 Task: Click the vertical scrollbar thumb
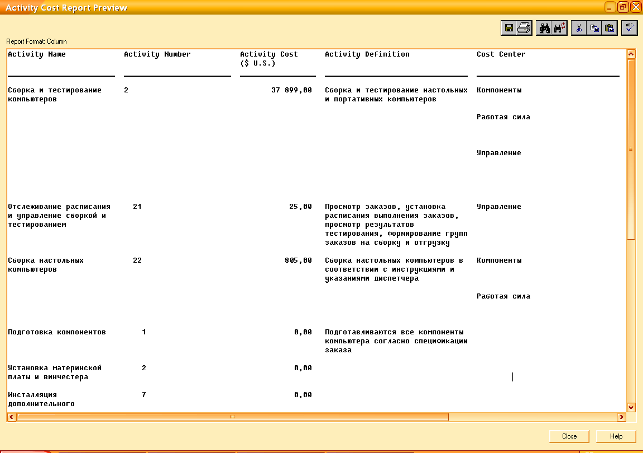631,150
